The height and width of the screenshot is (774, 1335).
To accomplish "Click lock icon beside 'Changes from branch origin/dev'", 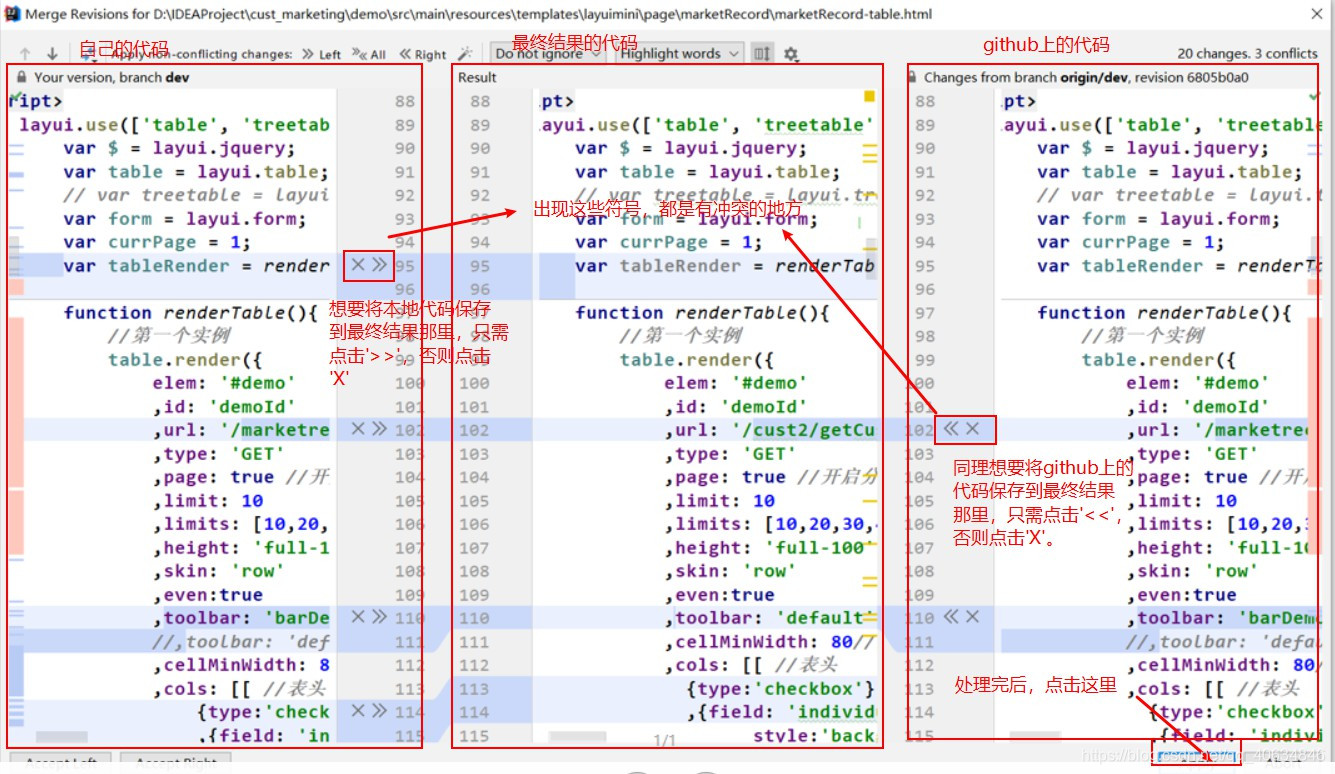I will pos(913,77).
